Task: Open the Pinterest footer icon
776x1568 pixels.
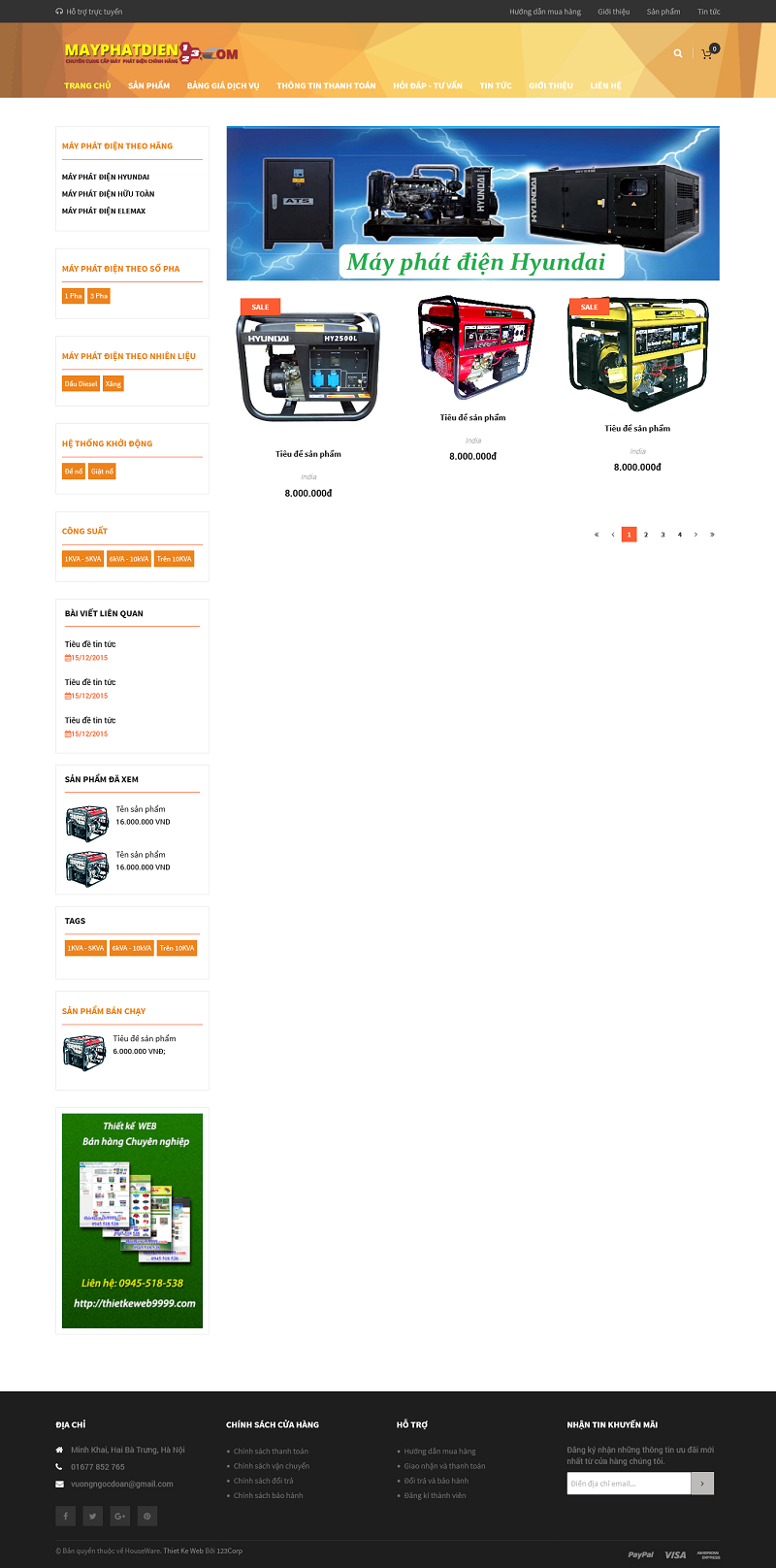Action: [x=146, y=1516]
